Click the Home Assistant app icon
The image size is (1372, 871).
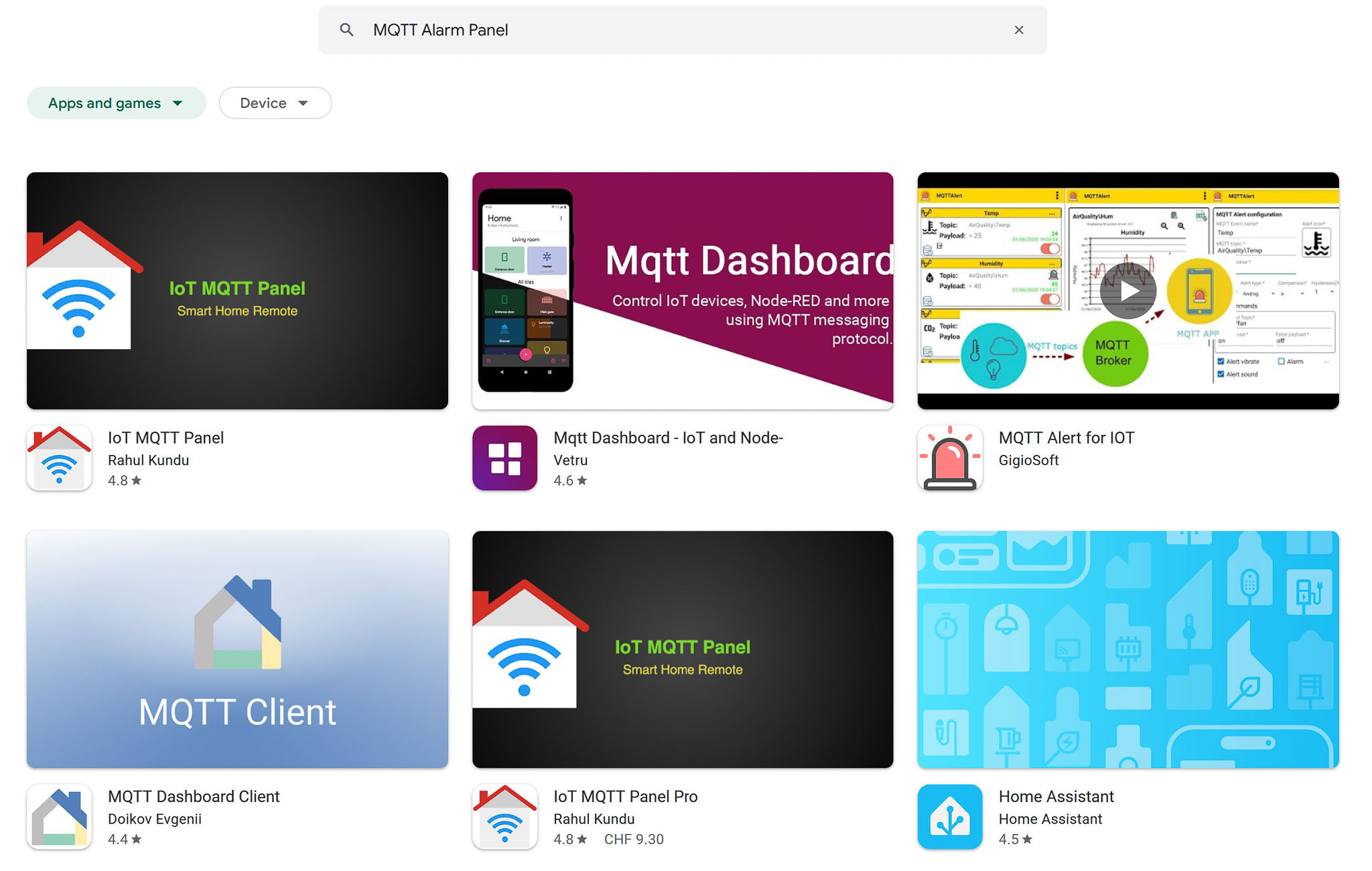pyautogui.click(x=949, y=817)
